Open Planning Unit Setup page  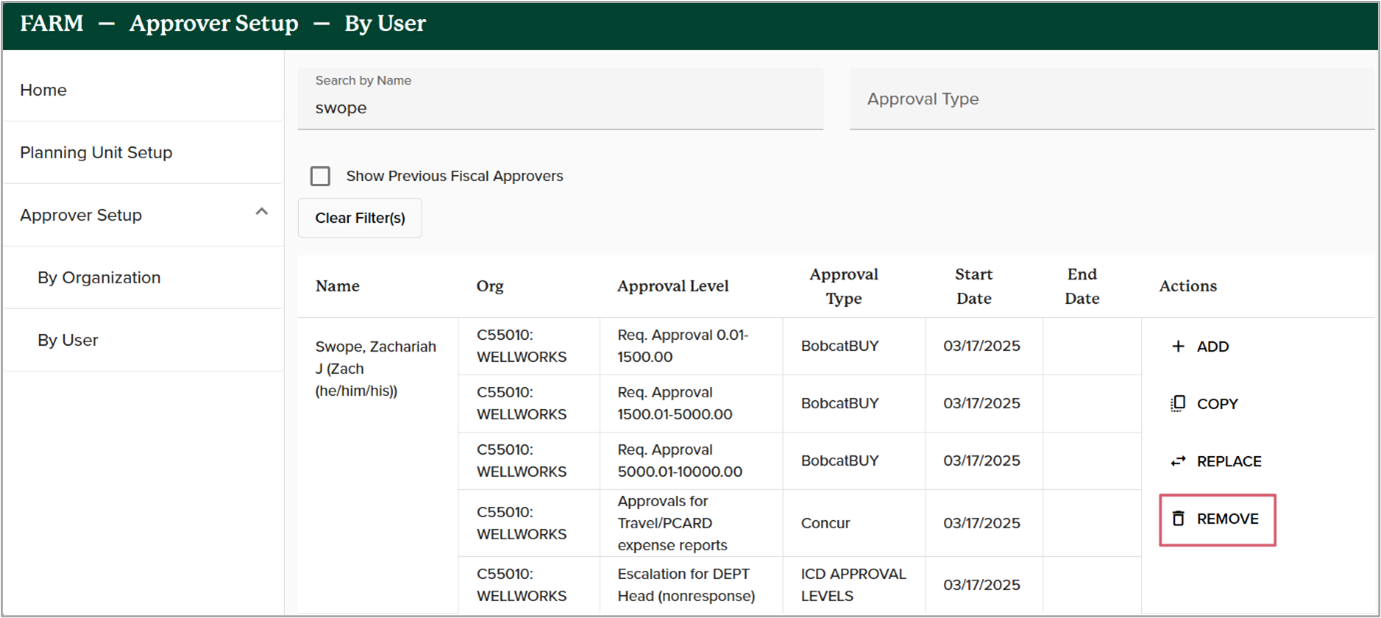tap(96, 152)
